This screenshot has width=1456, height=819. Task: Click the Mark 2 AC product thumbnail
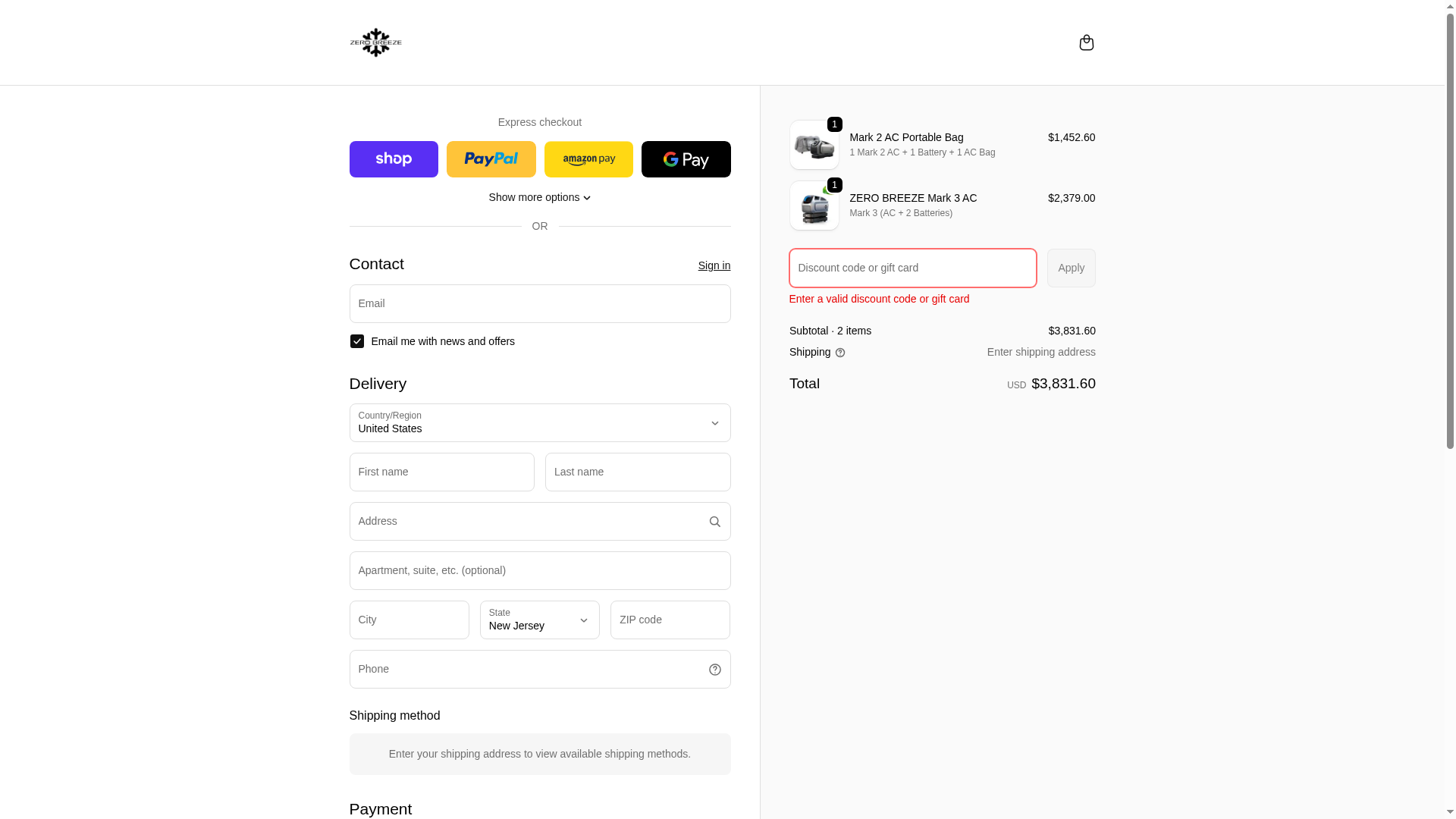(814, 145)
